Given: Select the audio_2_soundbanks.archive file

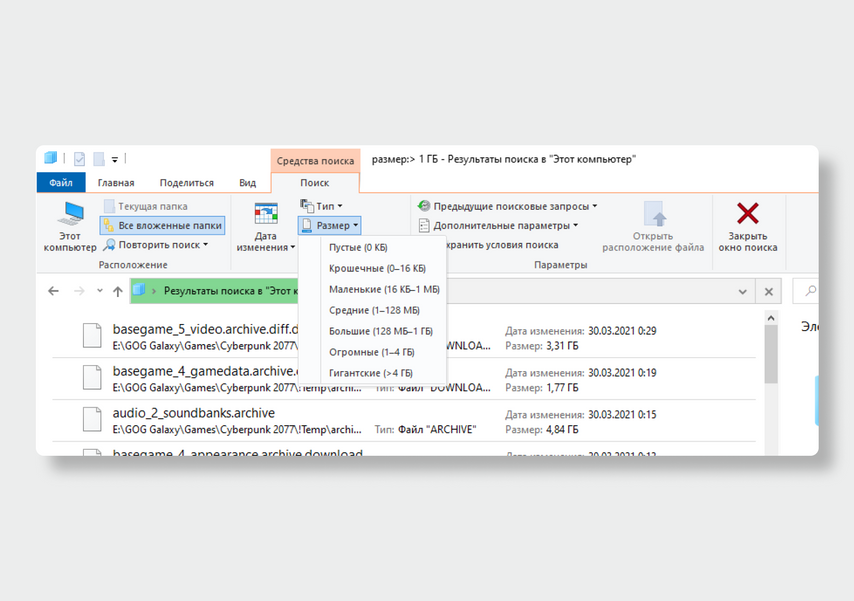Looking at the screenshot, I should (404, 421).
